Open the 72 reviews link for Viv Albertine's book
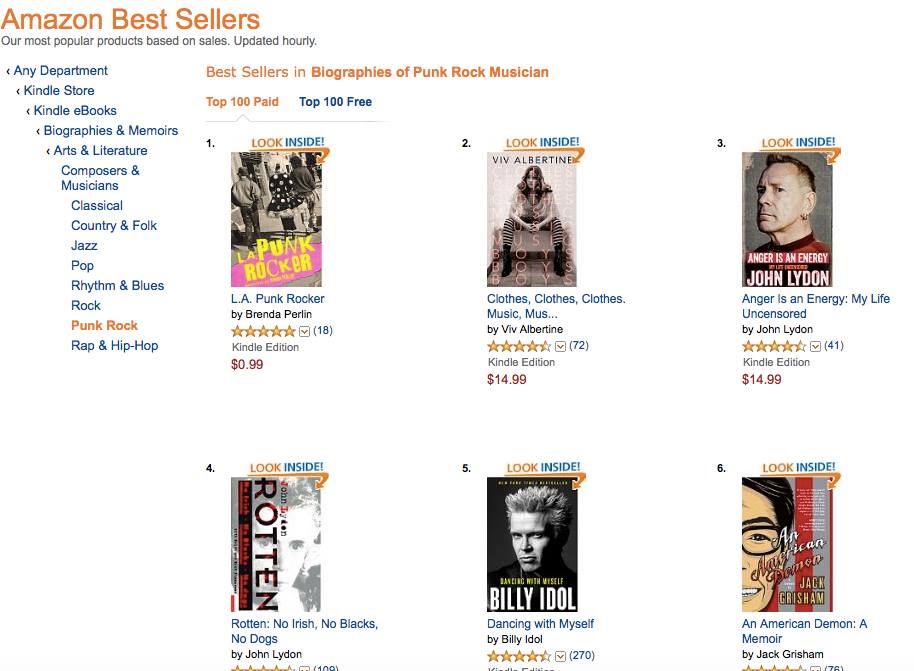This screenshot has width=914, height=671. pos(579,346)
